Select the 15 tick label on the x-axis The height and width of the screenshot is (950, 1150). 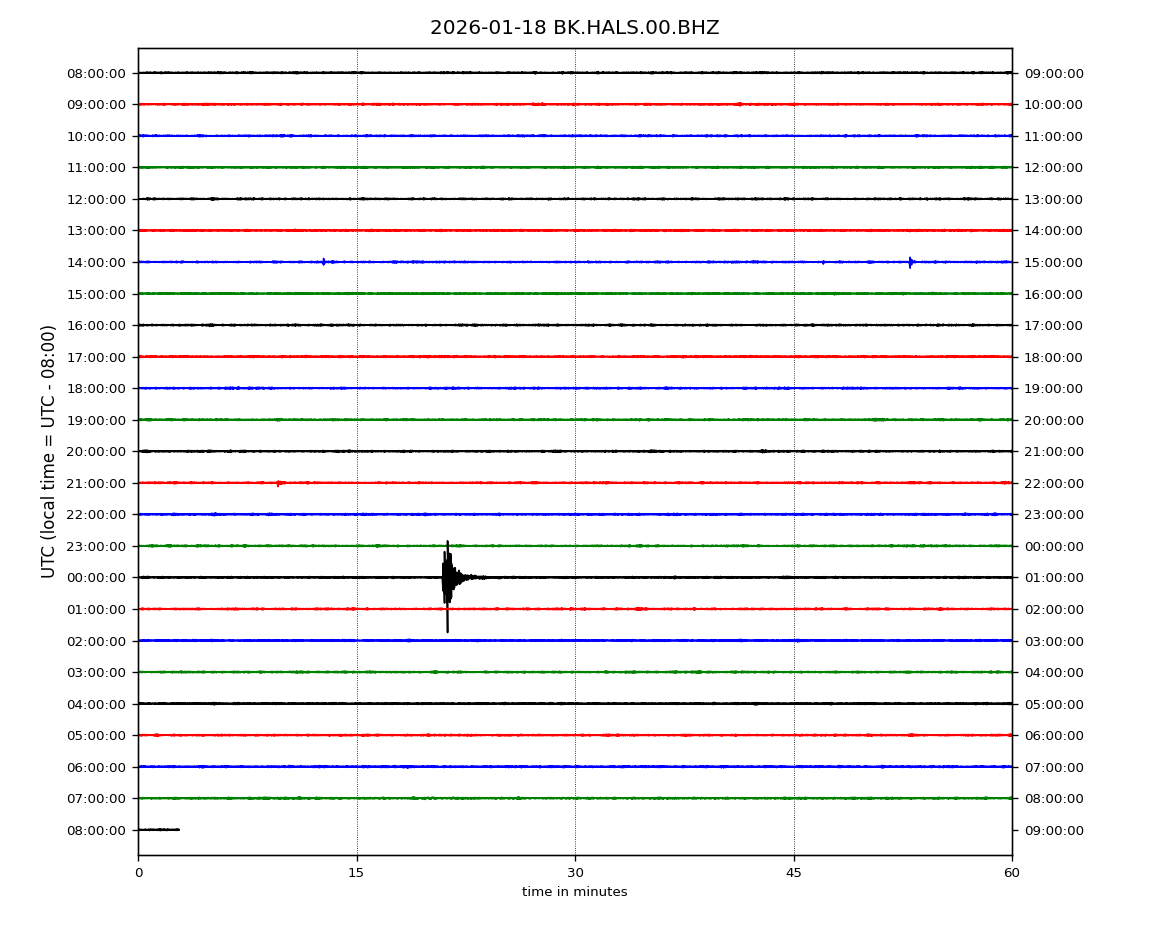tap(356, 873)
